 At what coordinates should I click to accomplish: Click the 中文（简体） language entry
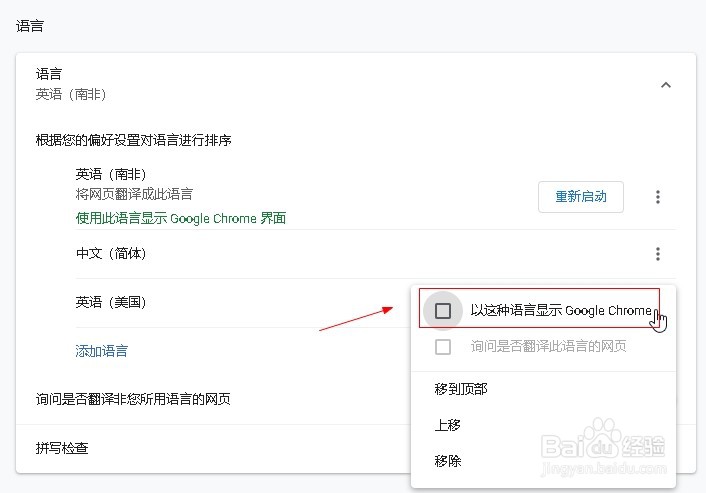tap(111, 254)
